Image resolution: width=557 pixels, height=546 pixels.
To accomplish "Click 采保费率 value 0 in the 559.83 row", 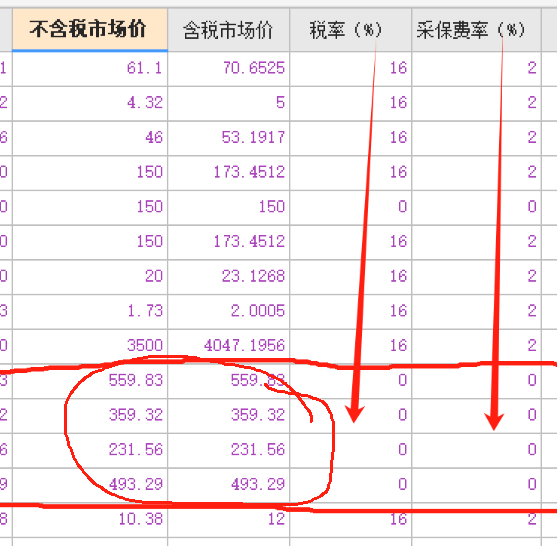I will pyautogui.click(x=476, y=380).
